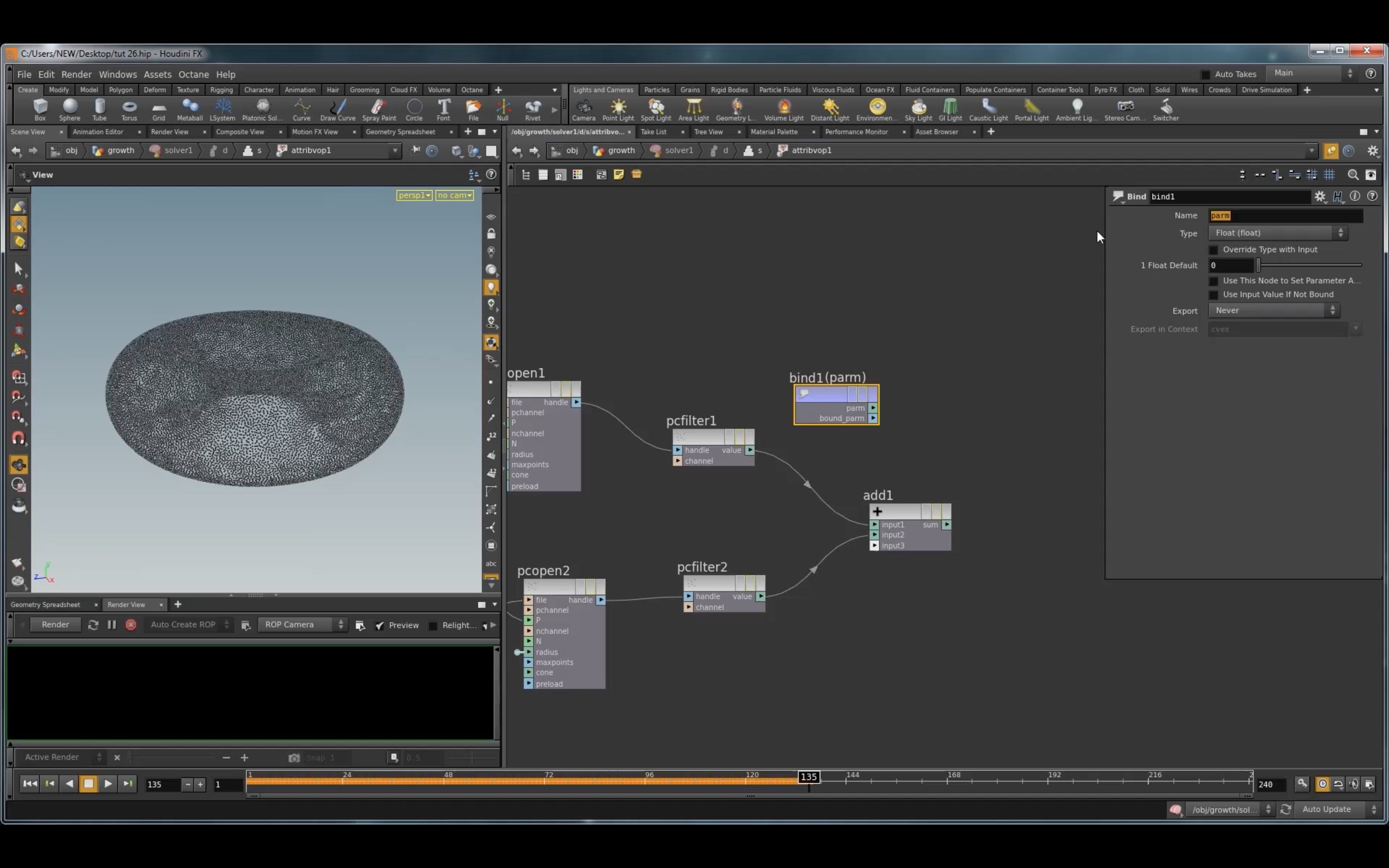1389x868 pixels.
Task: Pick the Draw Curve tool
Action: point(337,109)
